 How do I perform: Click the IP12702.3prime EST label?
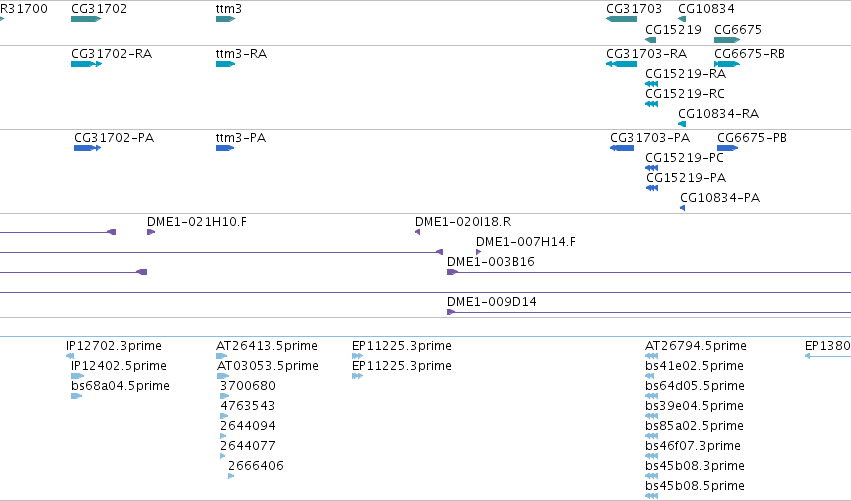[x=114, y=346]
